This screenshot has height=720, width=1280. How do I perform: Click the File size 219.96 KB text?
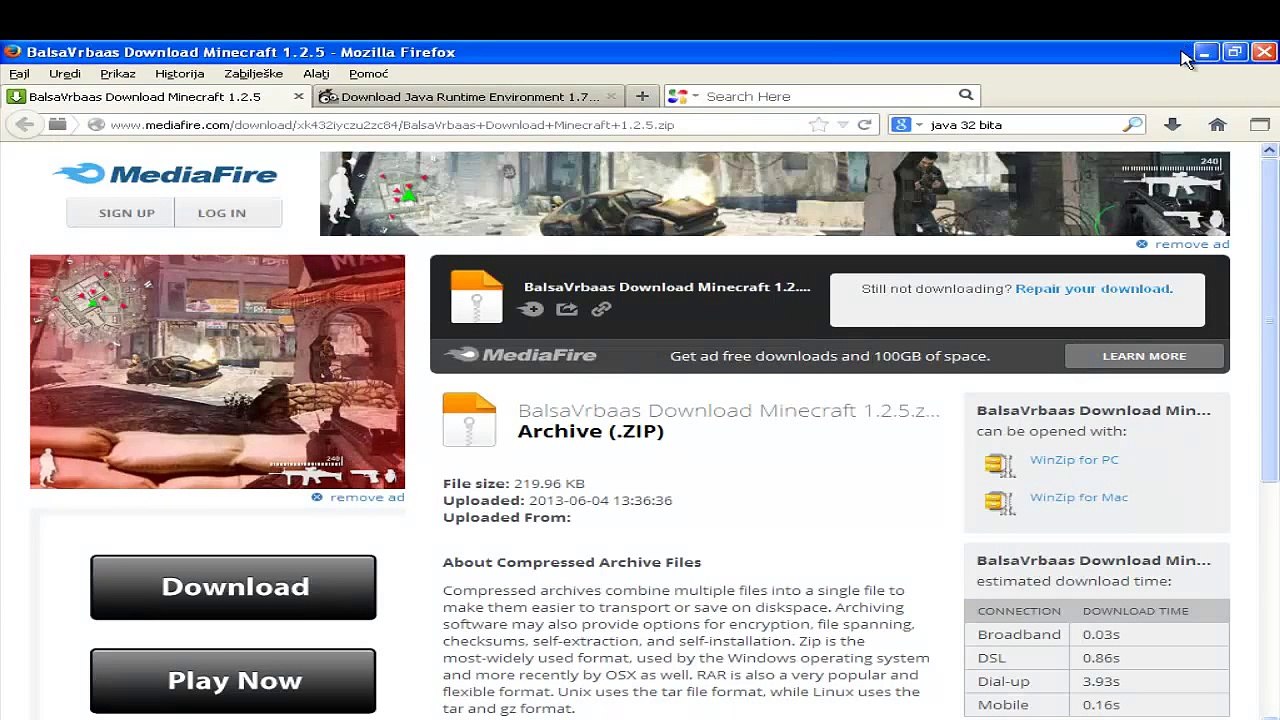tap(514, 484)
